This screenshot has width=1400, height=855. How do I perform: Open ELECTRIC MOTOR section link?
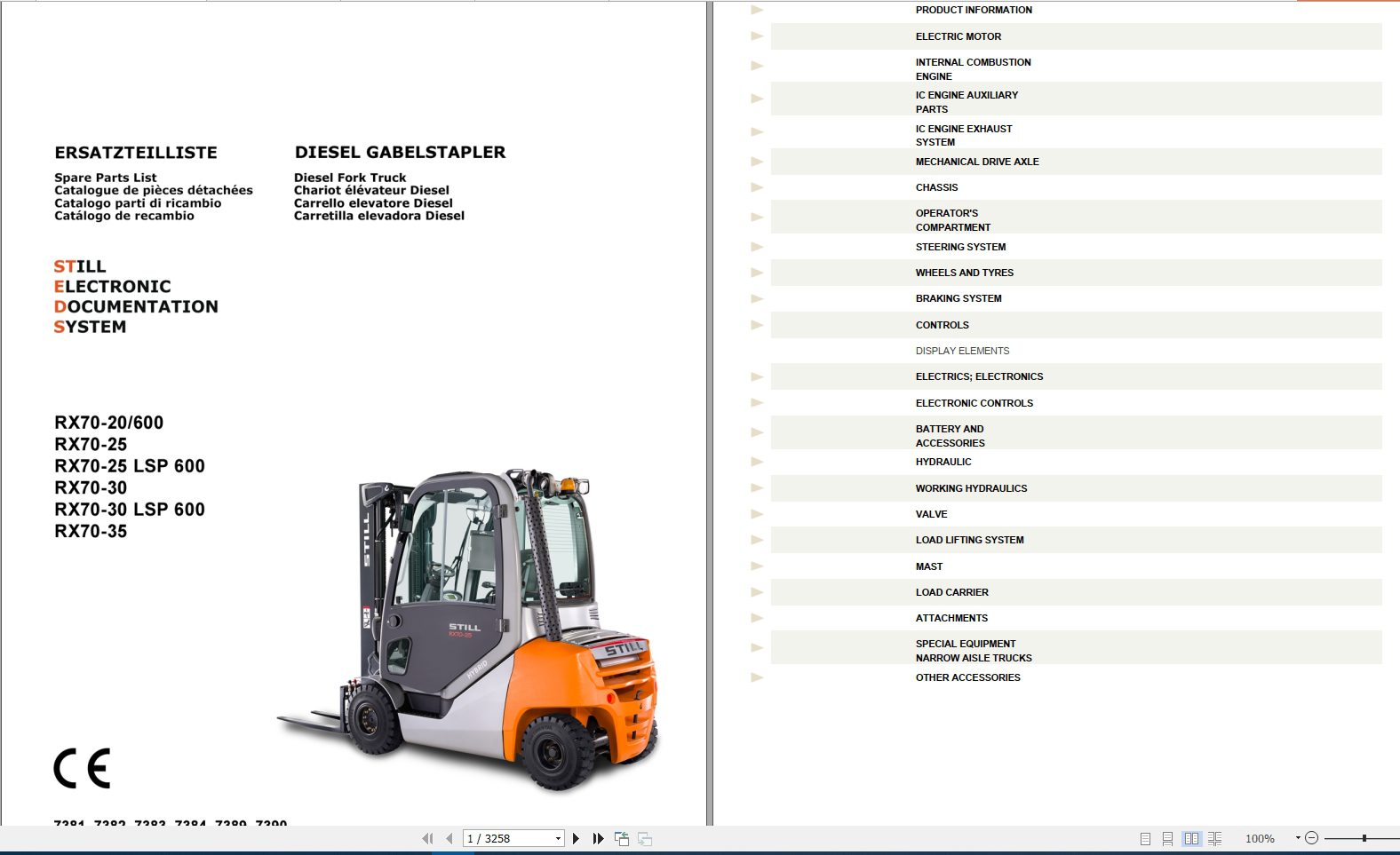click(x=959, y=36)
